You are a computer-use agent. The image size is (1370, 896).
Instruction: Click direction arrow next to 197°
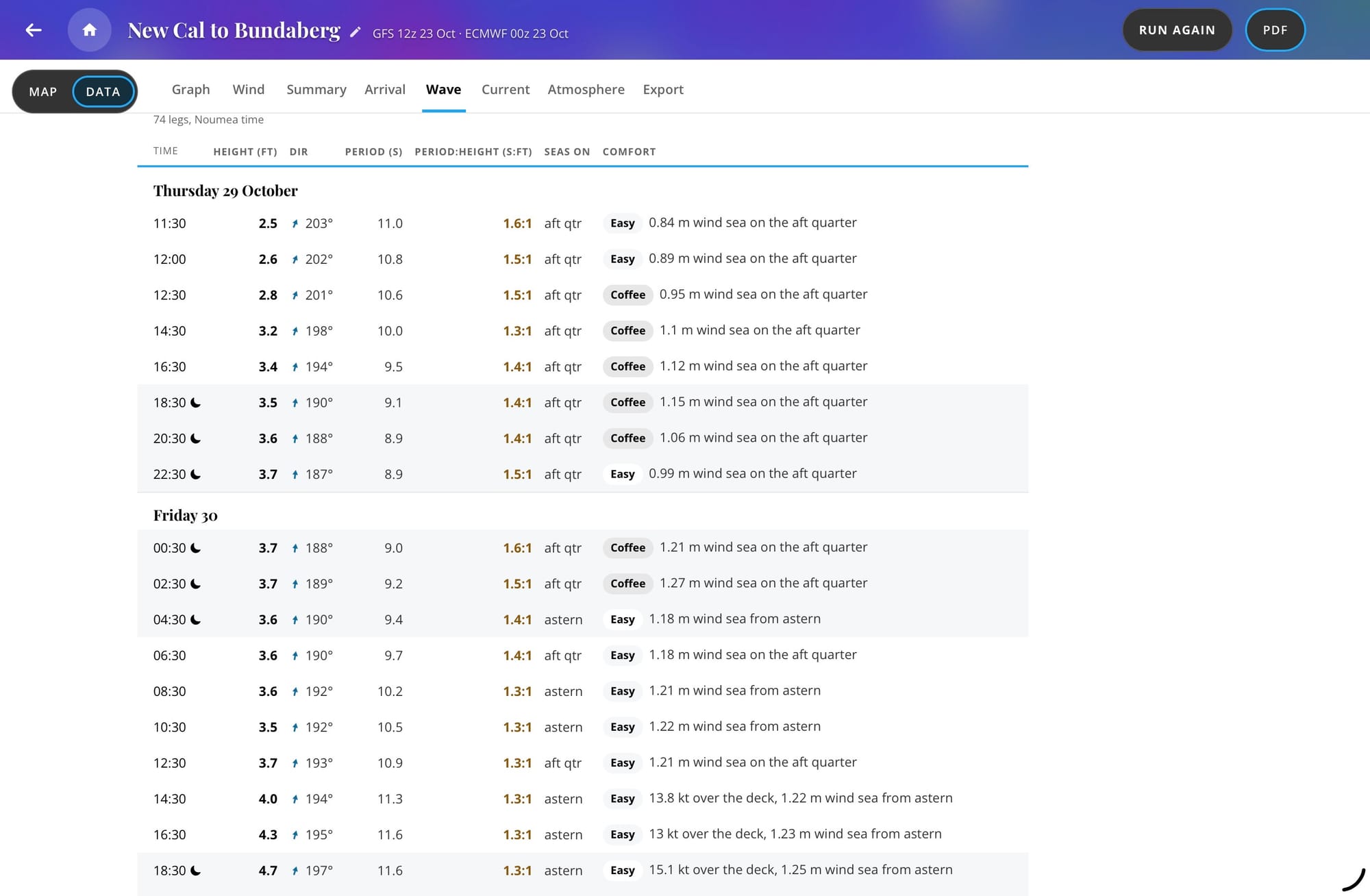295,871
